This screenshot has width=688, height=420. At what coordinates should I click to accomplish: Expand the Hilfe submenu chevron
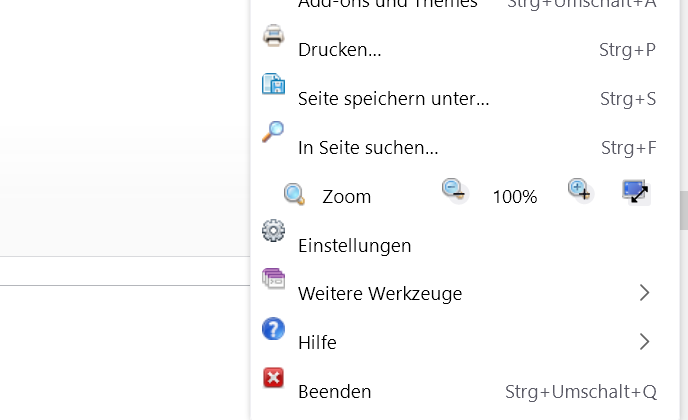click(x=645, y=342)
